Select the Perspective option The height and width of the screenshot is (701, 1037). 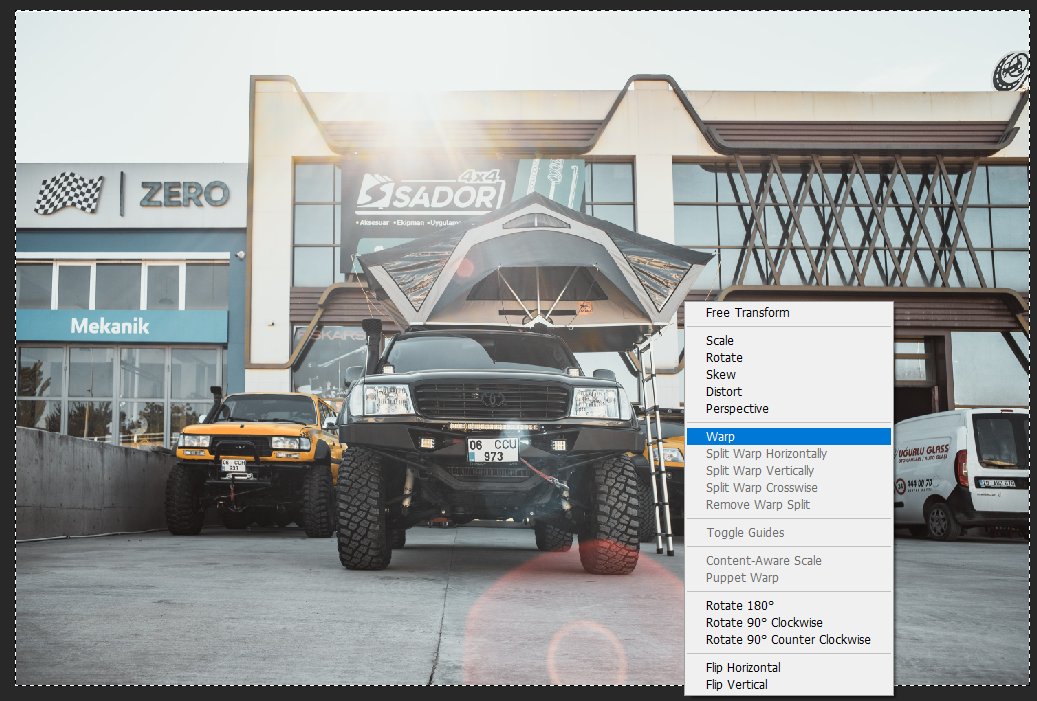(789, 409)
